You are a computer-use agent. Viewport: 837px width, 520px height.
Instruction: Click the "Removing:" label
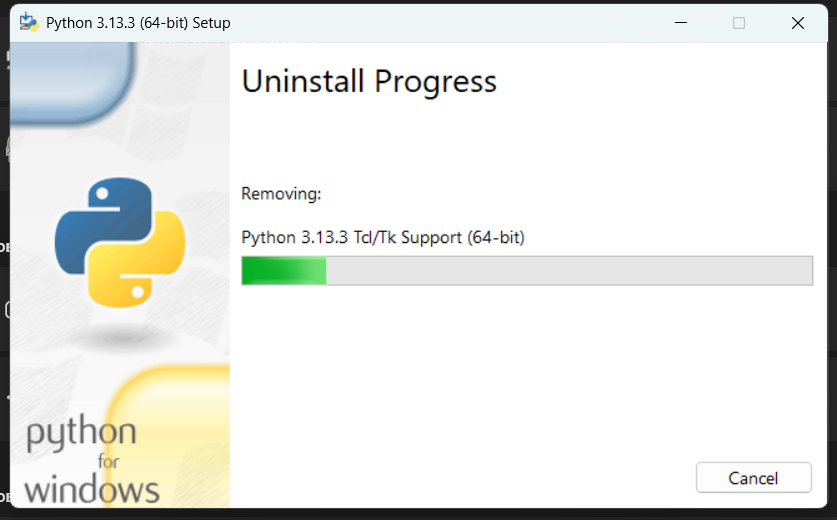tap(281, 193)
